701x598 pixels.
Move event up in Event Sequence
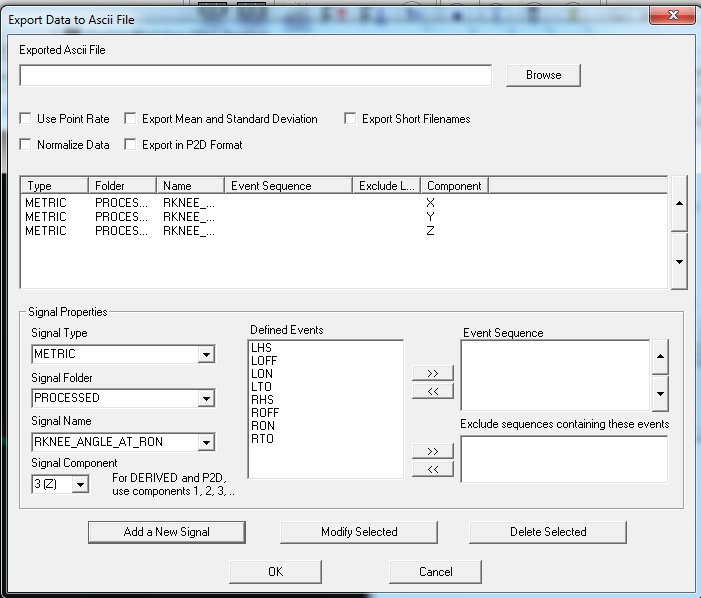point(660,356)
